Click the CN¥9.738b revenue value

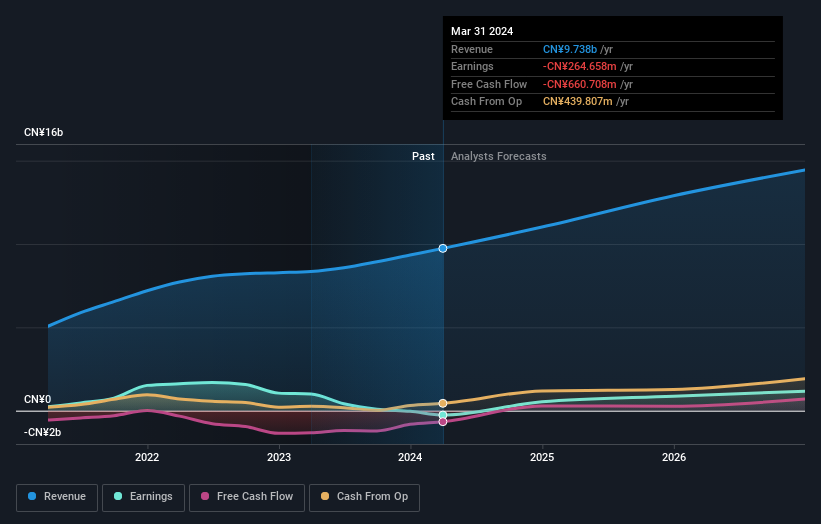pos(570,49)
